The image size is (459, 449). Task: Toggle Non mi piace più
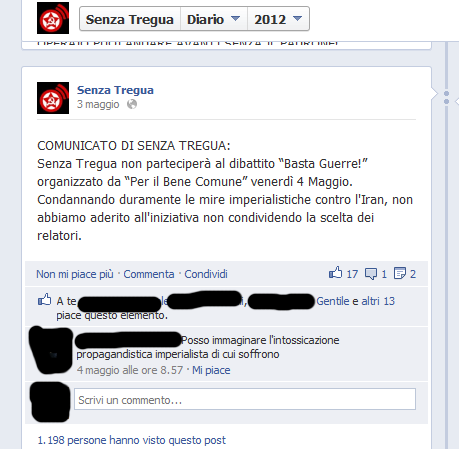pyautogui.click(x=75, y=274)
